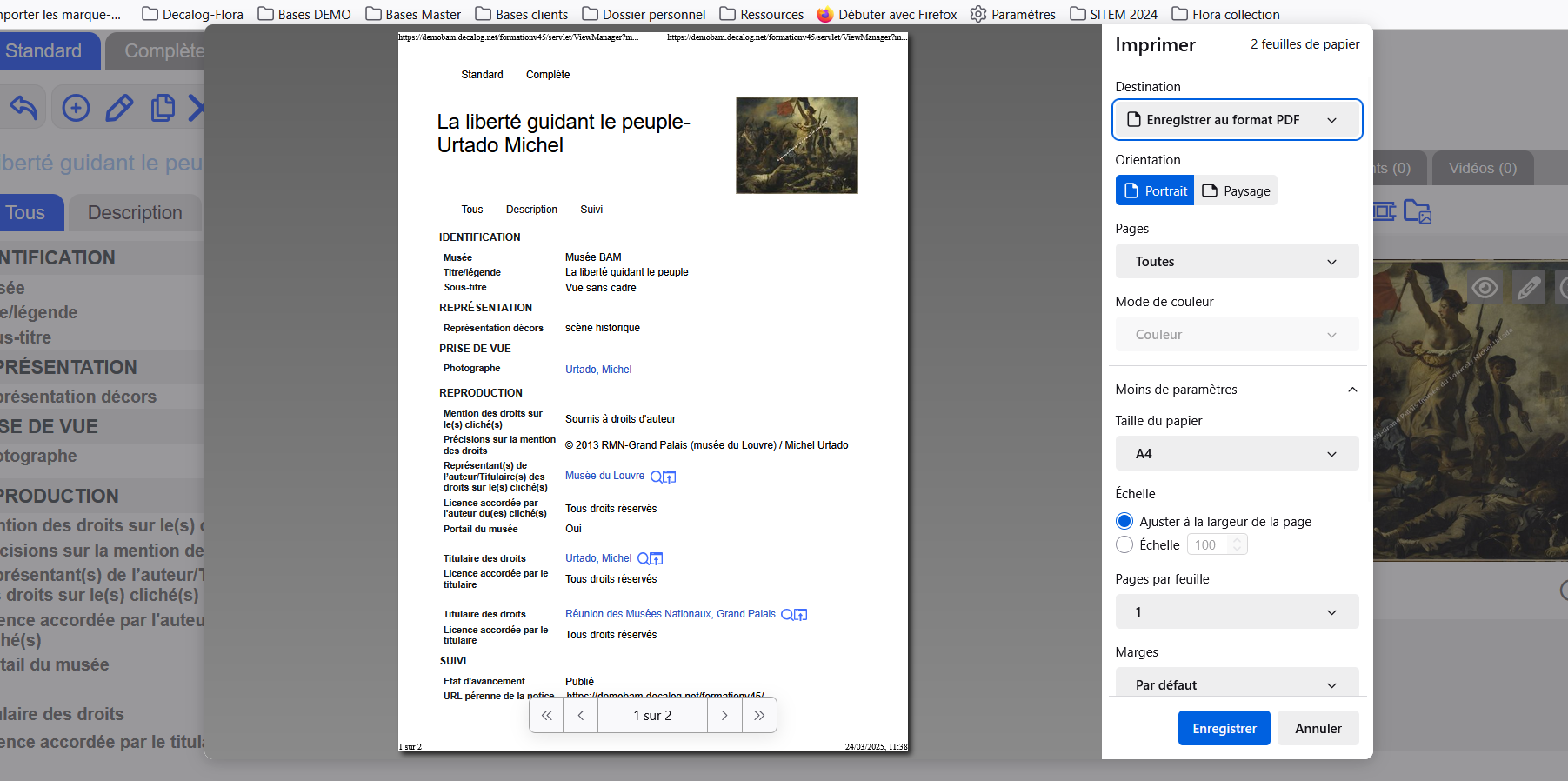Click the Urtado, Michel link beside Photographe

(598, 370)
